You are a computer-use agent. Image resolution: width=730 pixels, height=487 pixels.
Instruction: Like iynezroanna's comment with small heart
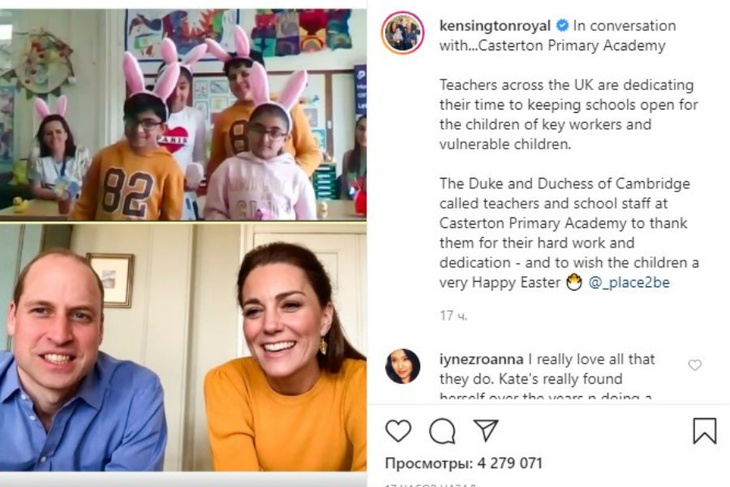tap(695, 365)
